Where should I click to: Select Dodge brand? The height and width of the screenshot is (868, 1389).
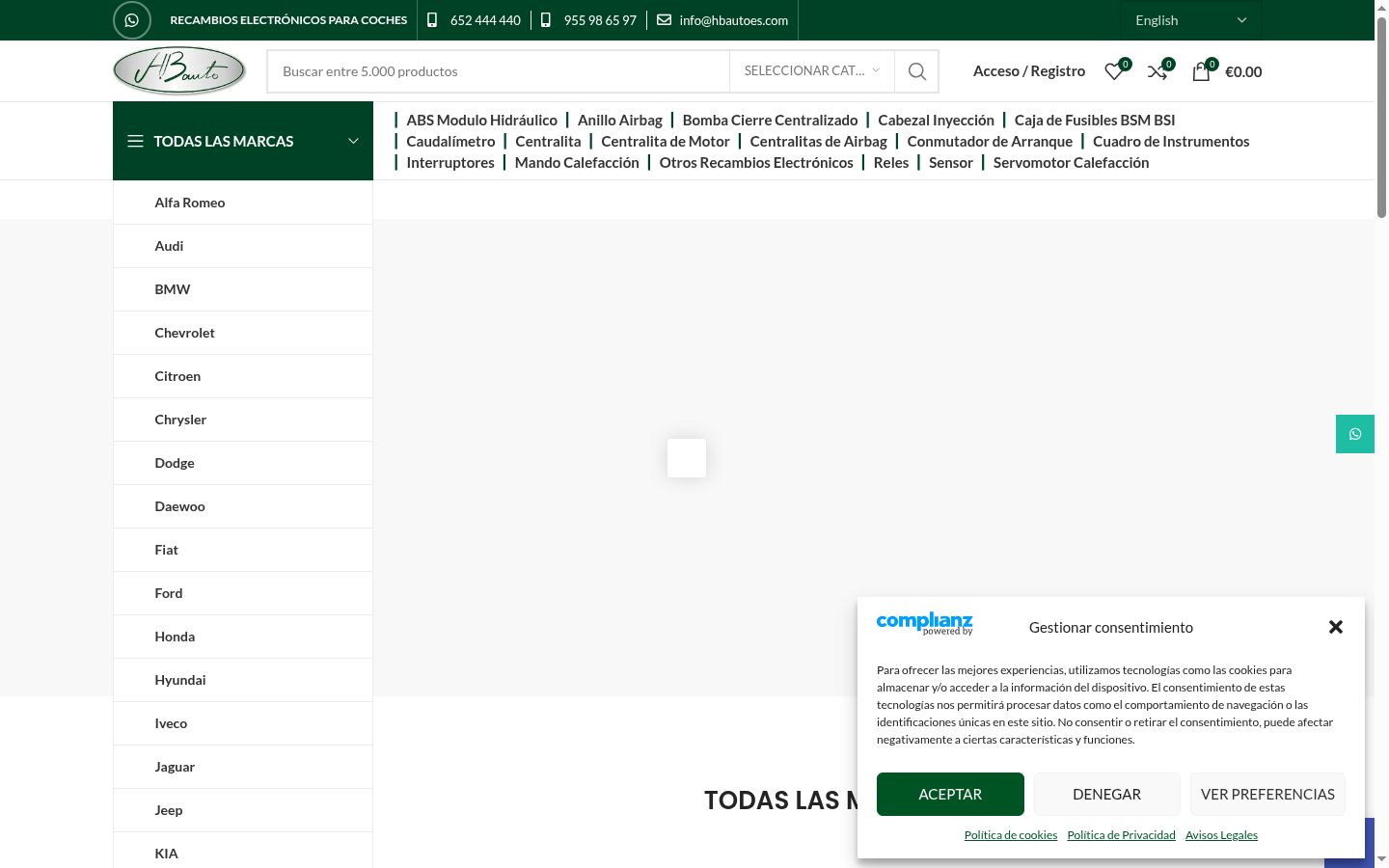pos(243,463)
